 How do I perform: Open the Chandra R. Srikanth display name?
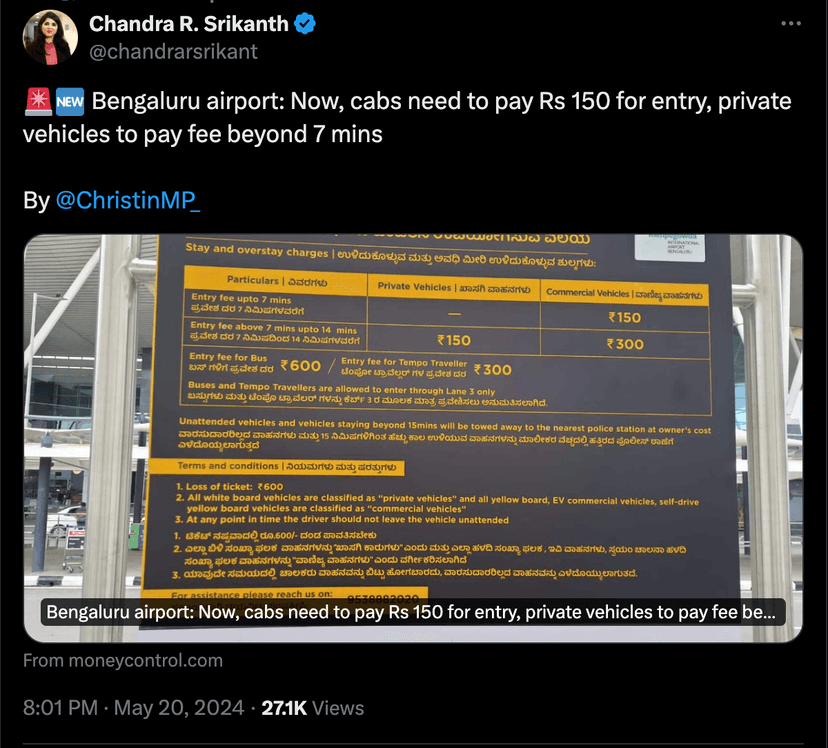188,24
